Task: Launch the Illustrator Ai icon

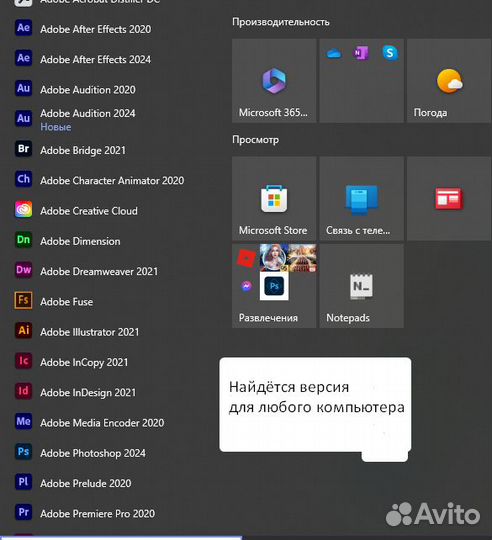Action: (x=23, y=331)
